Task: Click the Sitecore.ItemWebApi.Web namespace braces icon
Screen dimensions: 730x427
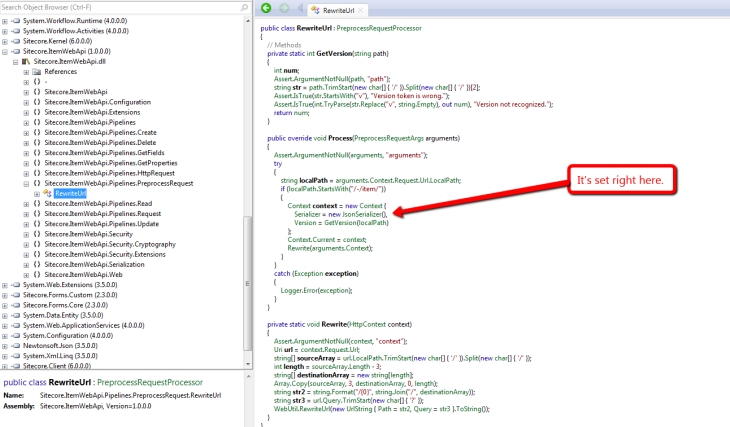Action: (37, 274)
